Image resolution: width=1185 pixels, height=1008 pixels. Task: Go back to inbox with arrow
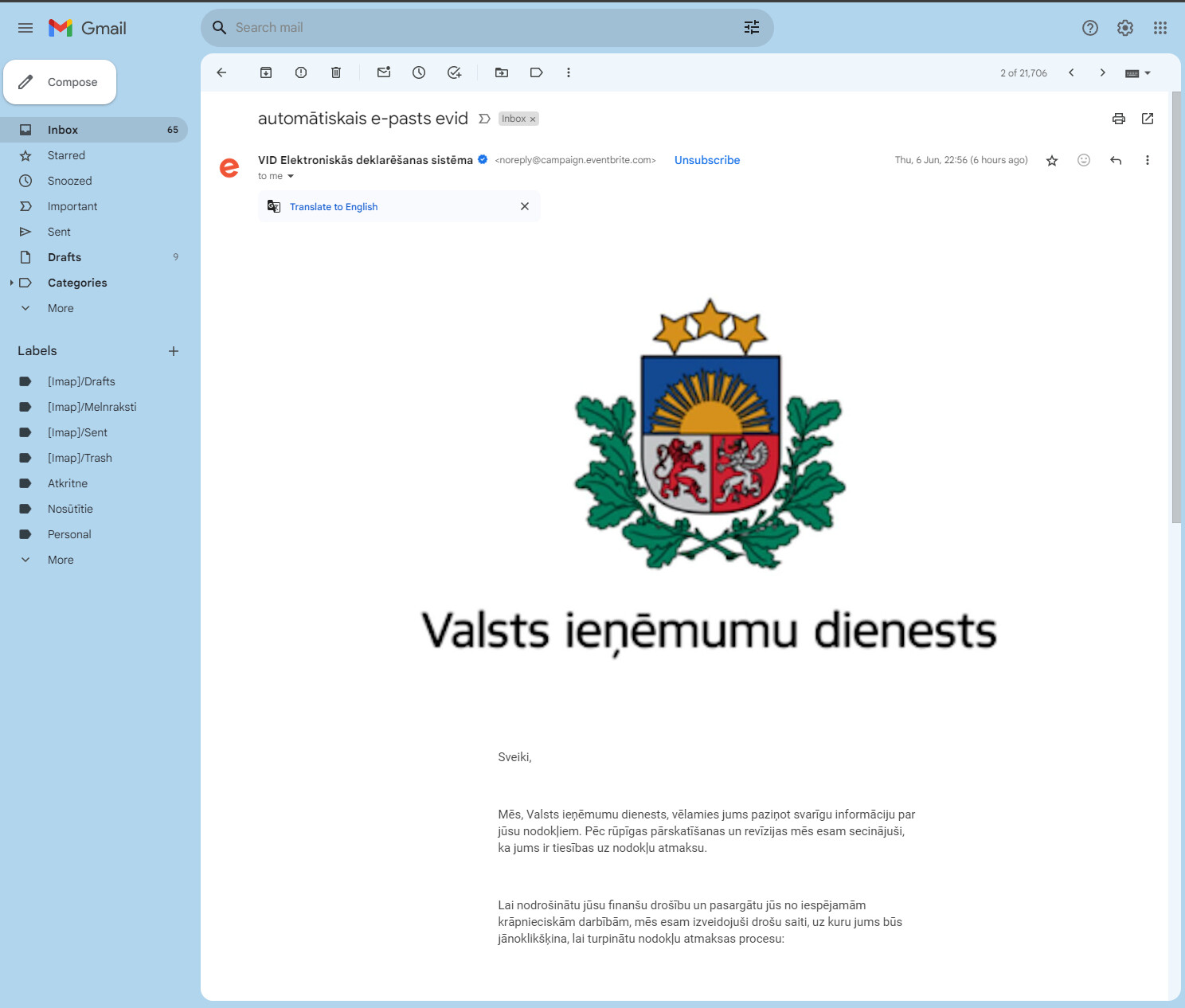tap(221, 72)
